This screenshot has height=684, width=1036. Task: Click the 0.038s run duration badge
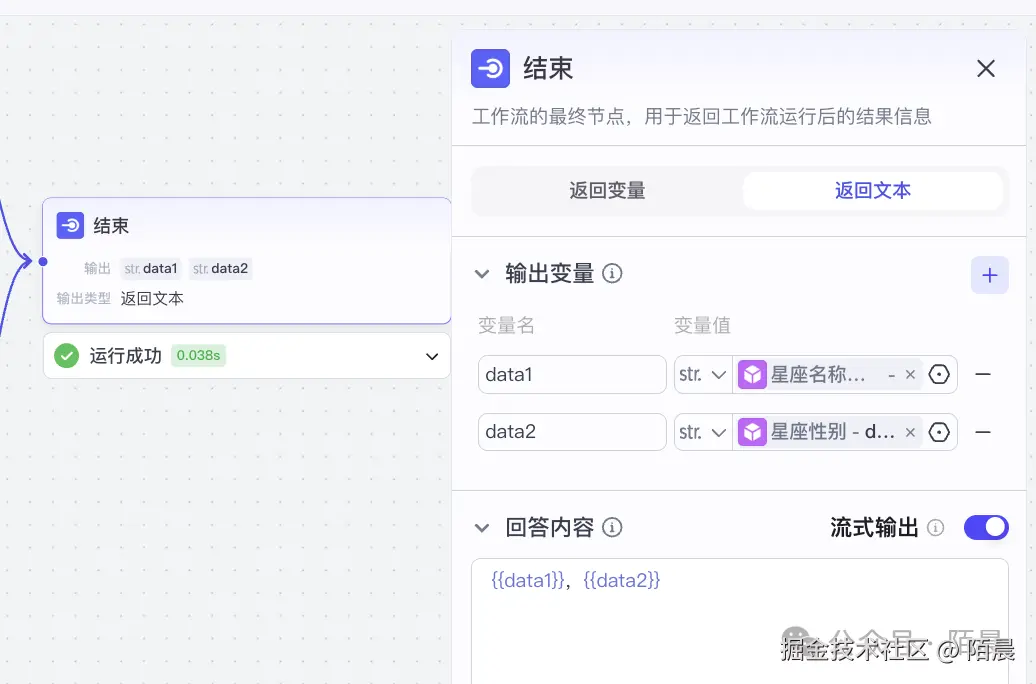tap(198, 356)
